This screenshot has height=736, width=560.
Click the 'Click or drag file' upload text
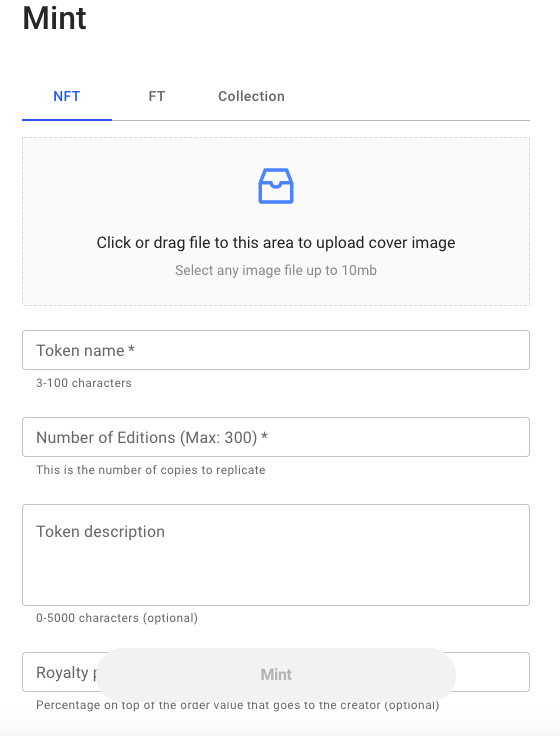point(276,243)
